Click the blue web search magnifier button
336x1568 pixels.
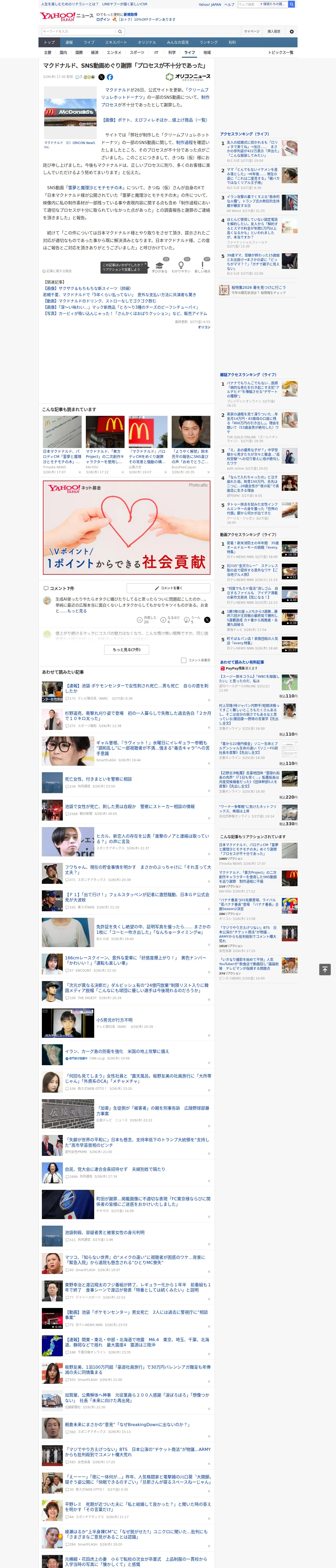point(292,4)
